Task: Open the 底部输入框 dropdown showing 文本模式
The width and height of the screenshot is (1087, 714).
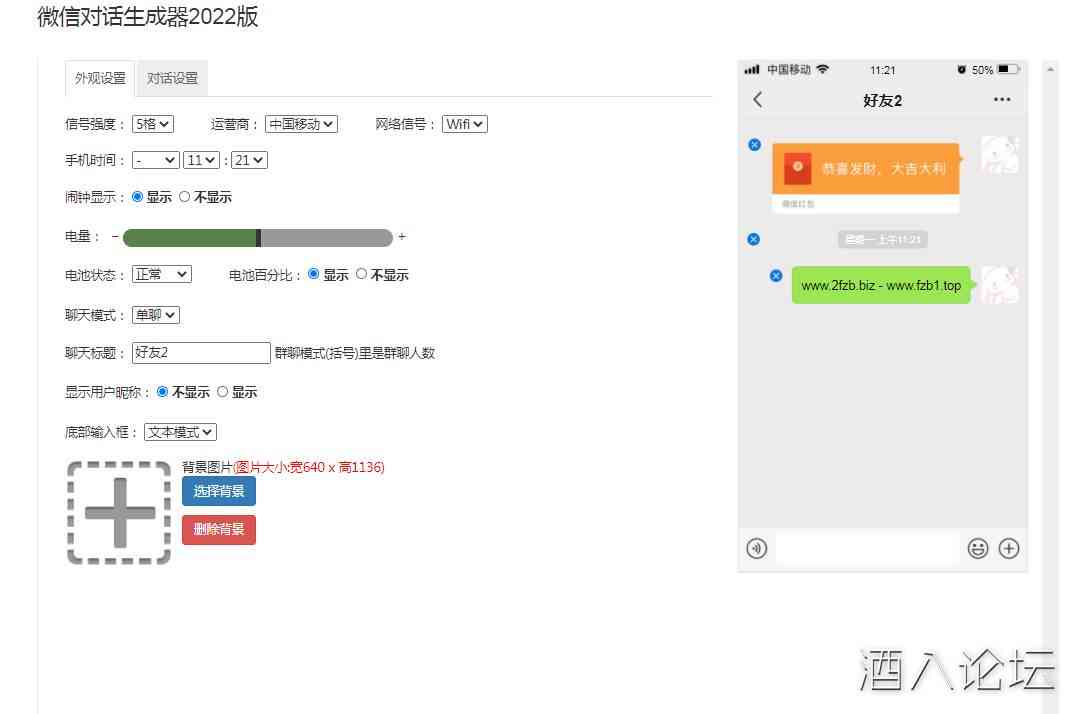Action: (180, 432)
